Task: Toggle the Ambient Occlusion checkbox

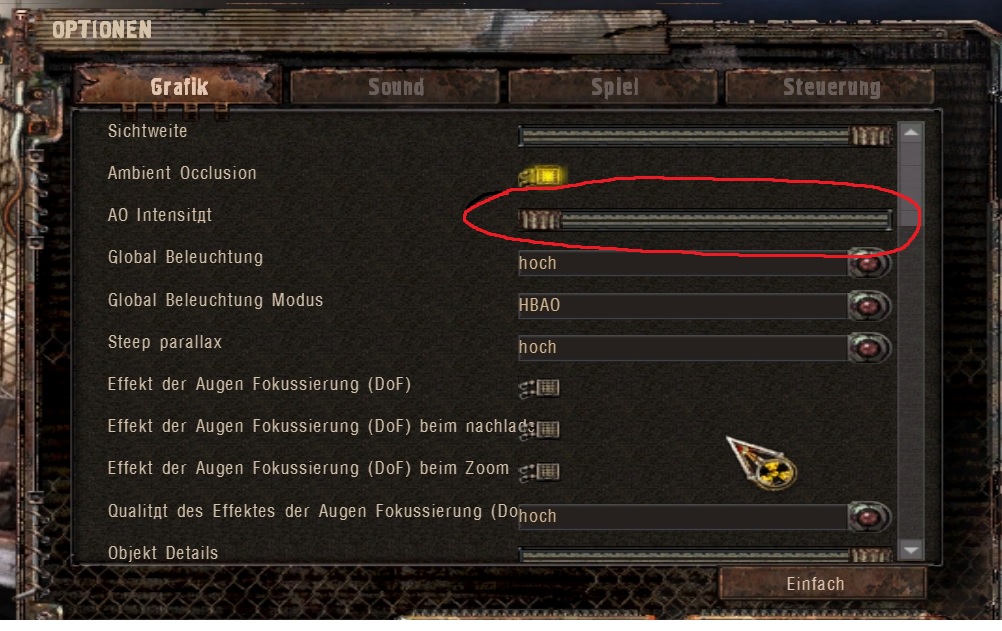Action: tap(541, 175)
